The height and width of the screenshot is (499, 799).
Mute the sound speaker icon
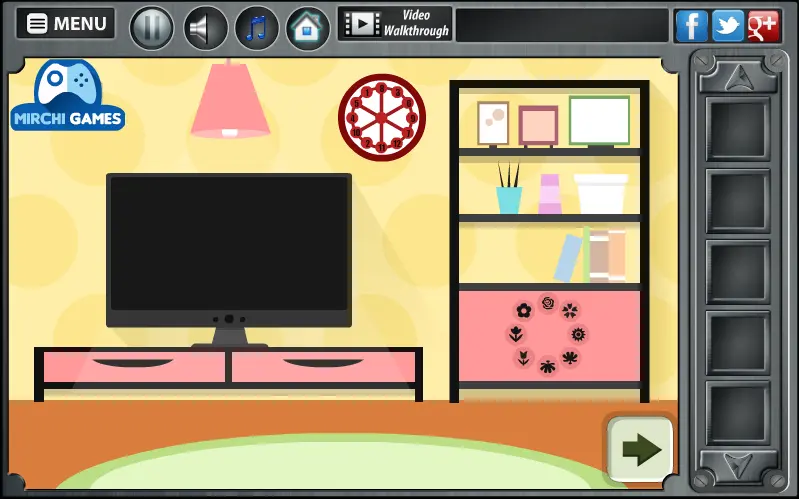(205, 28)
